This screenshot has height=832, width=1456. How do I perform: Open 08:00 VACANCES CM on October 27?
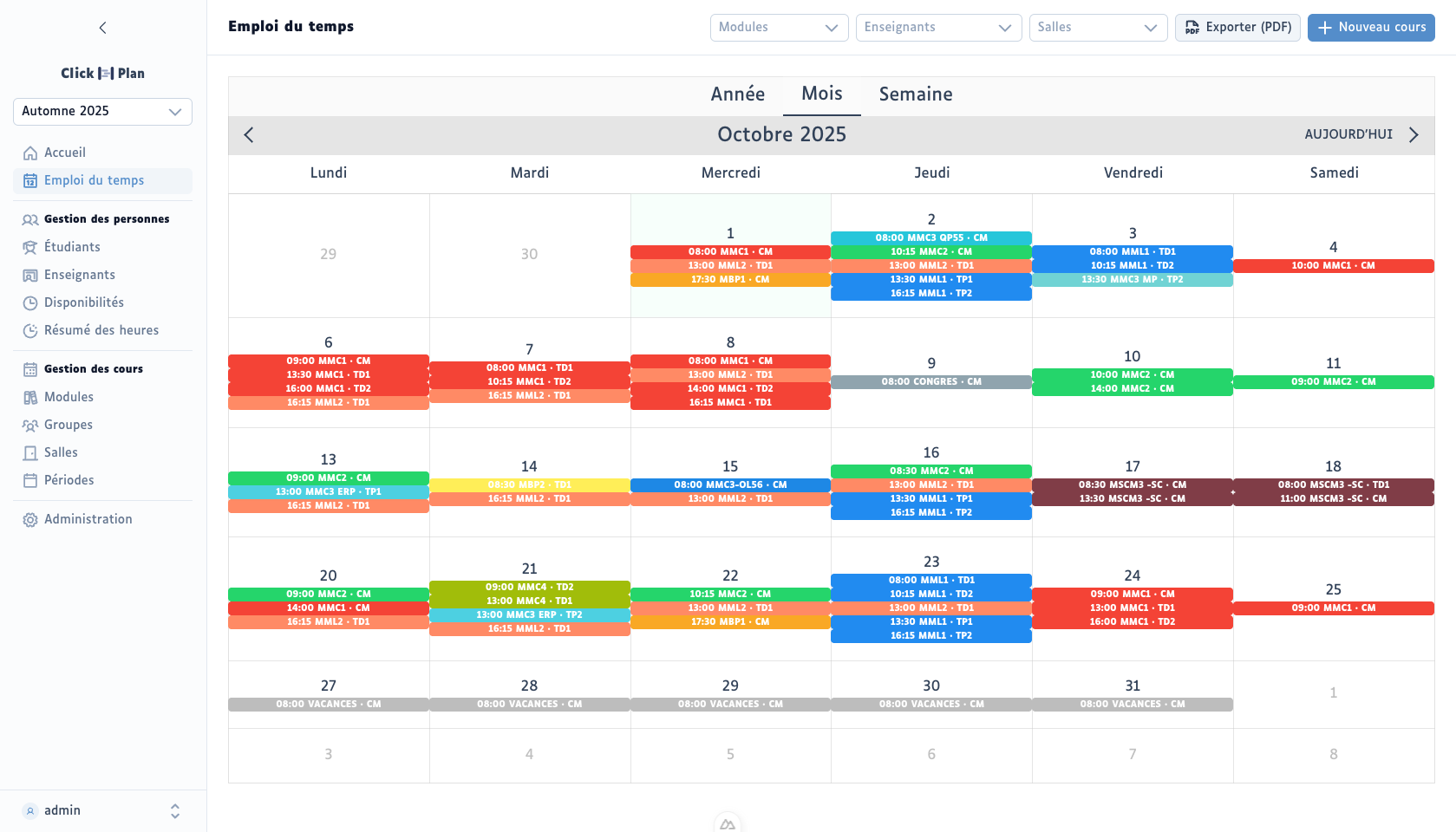pyautogui.click(x=329, y=705)
